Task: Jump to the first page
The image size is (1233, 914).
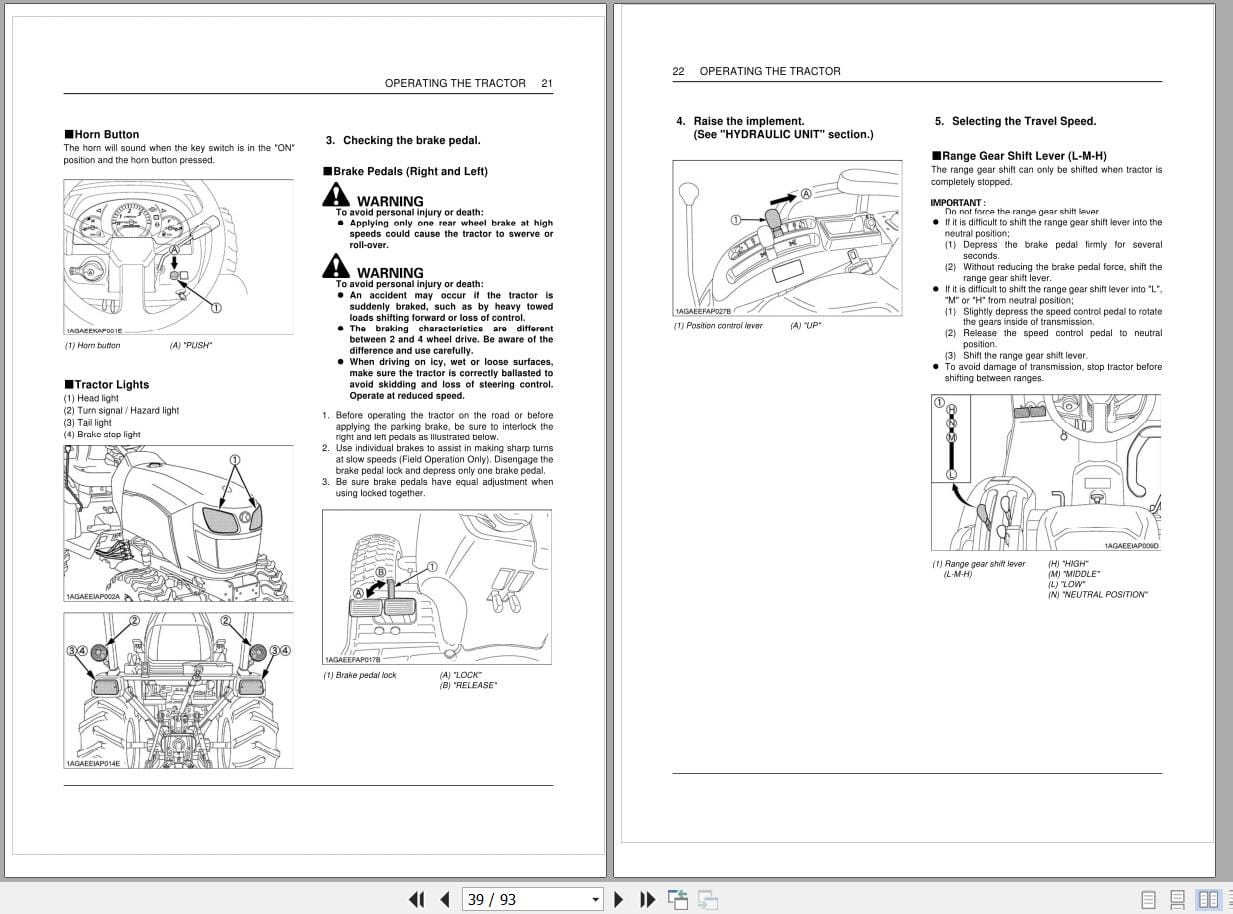Action: click(x=417, y=899)
